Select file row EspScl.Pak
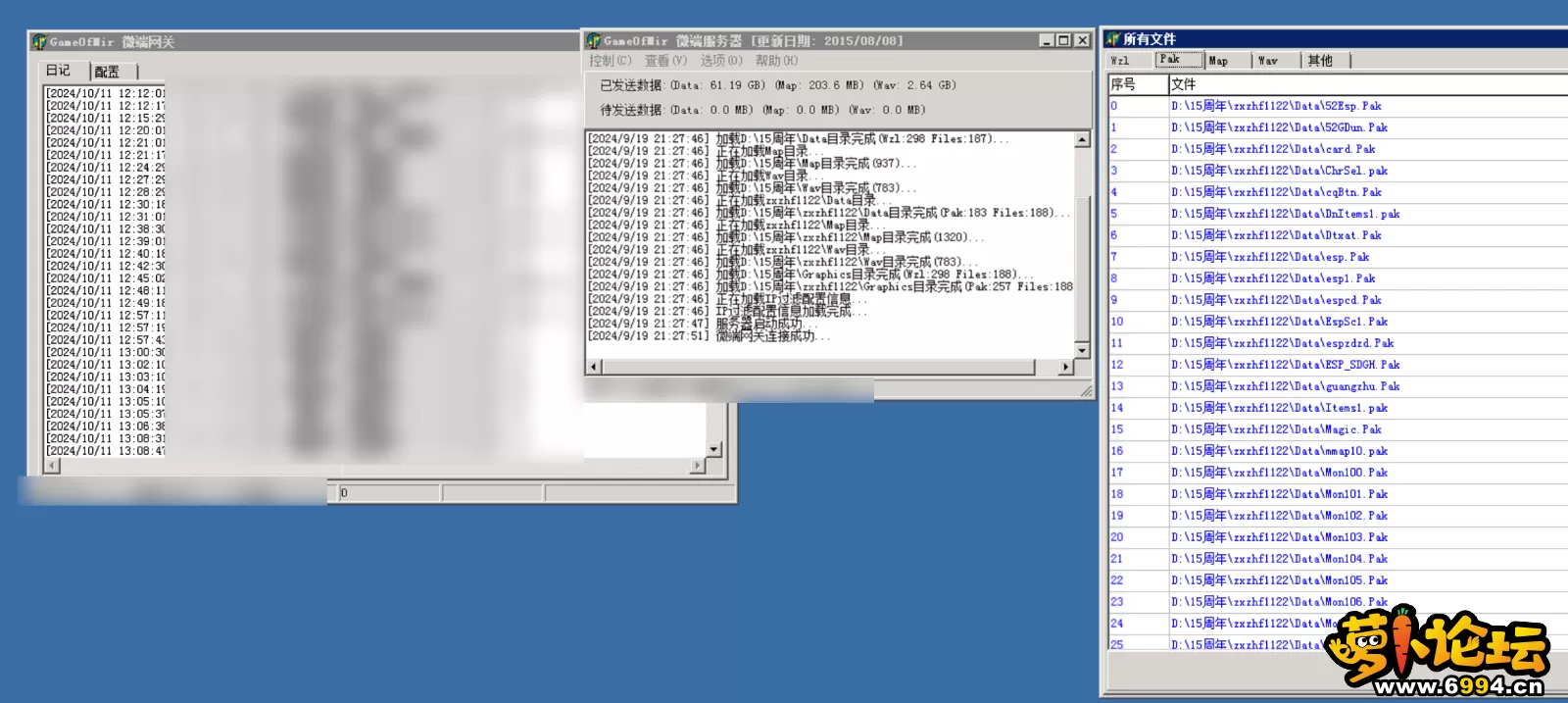The image size is (1568, 703). click(1338, 322)
